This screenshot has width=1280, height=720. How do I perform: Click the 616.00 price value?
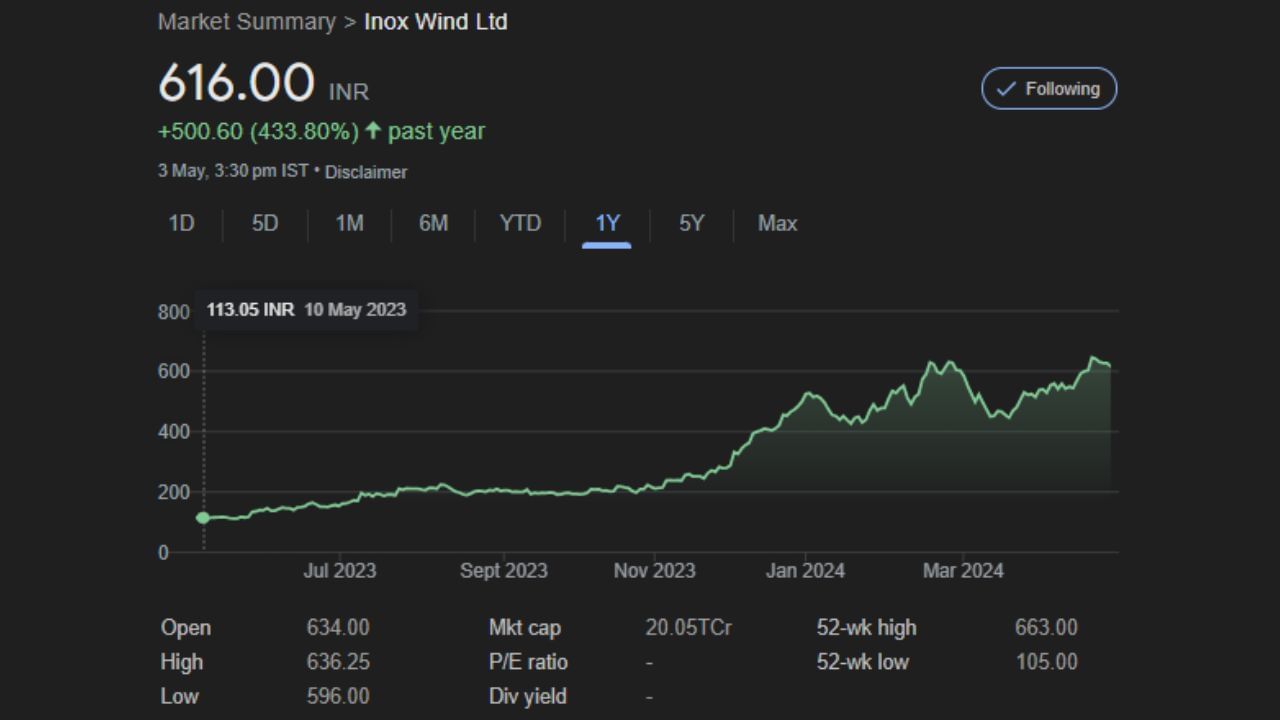tap(236, 82)
